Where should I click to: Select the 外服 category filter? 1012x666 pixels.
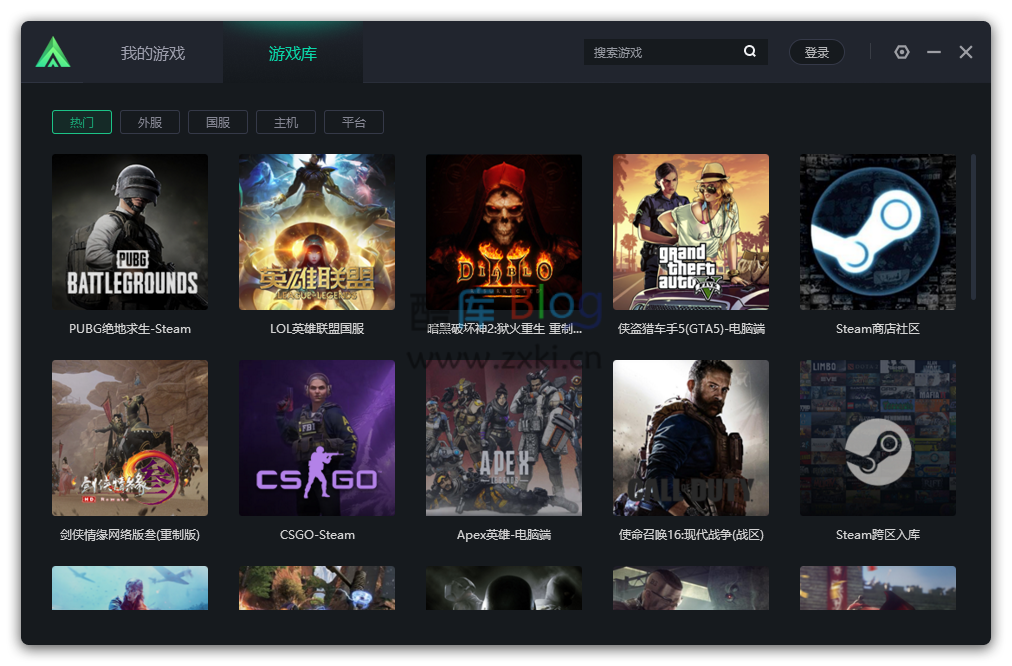[150, 122]
